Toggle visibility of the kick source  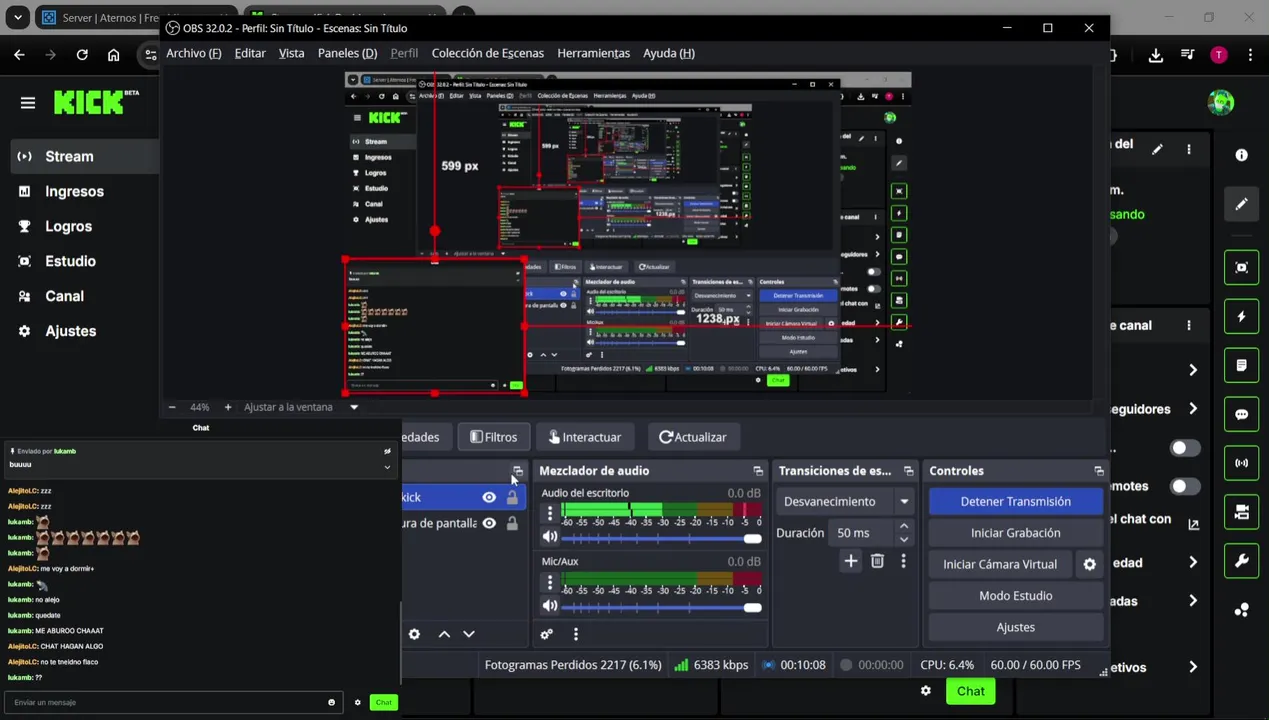(489, 497)
